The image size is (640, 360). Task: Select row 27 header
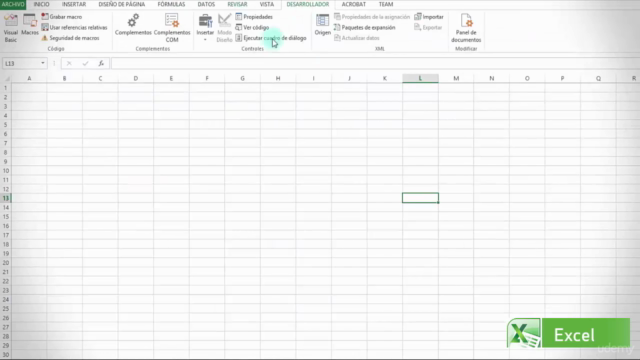pyautogui.click(x=6, y=327)
